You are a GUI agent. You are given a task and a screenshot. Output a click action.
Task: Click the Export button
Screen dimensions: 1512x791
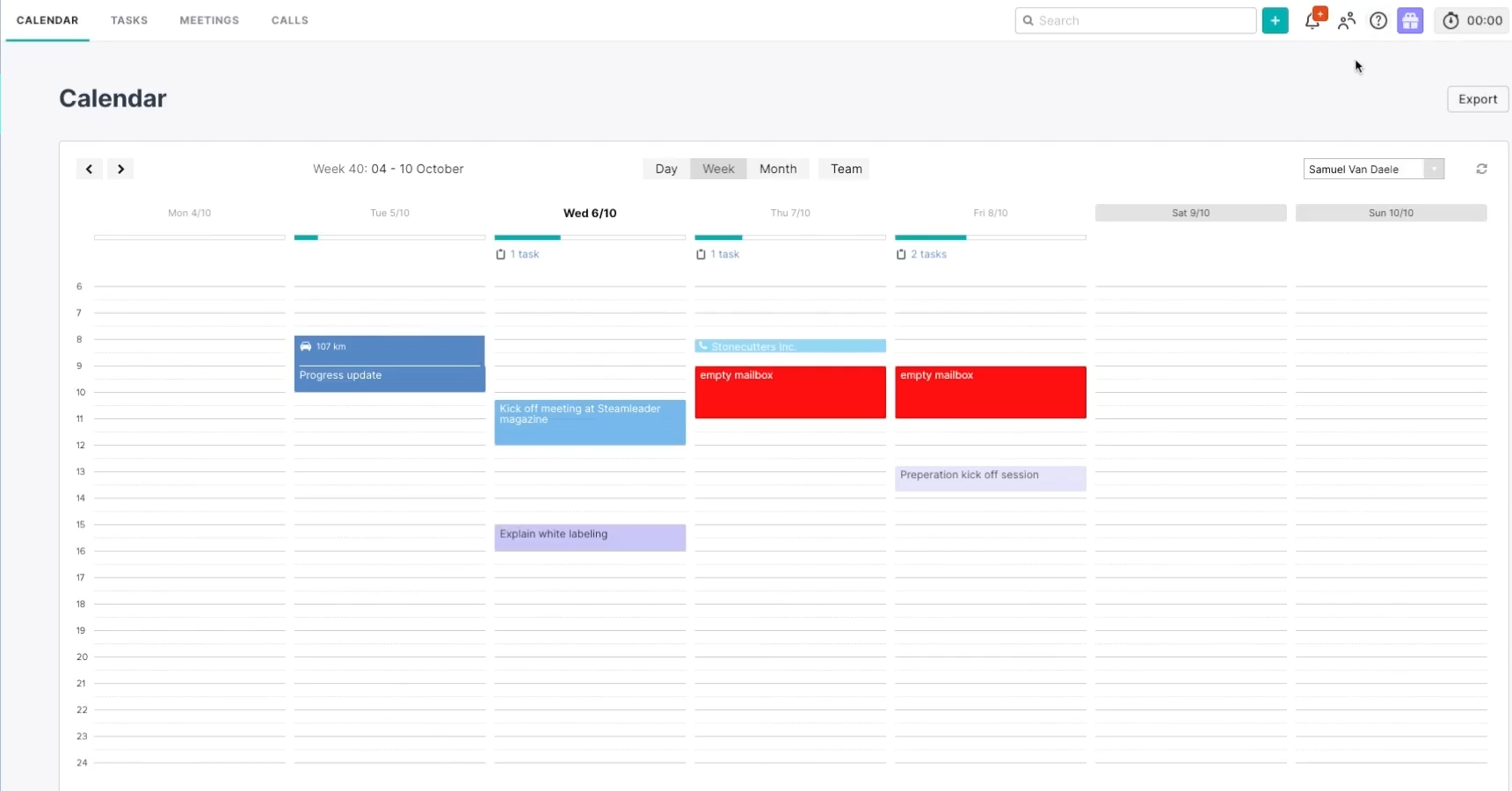pos(1477,98)
